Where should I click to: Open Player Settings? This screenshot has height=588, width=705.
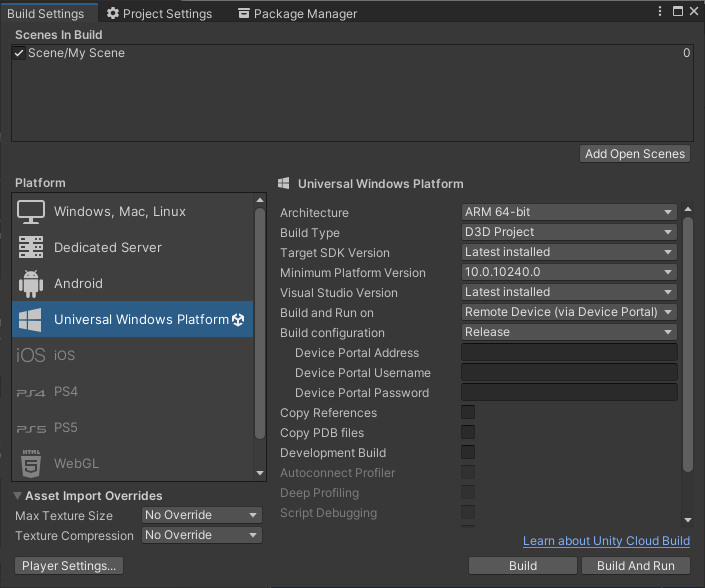(x=69, y=566)
